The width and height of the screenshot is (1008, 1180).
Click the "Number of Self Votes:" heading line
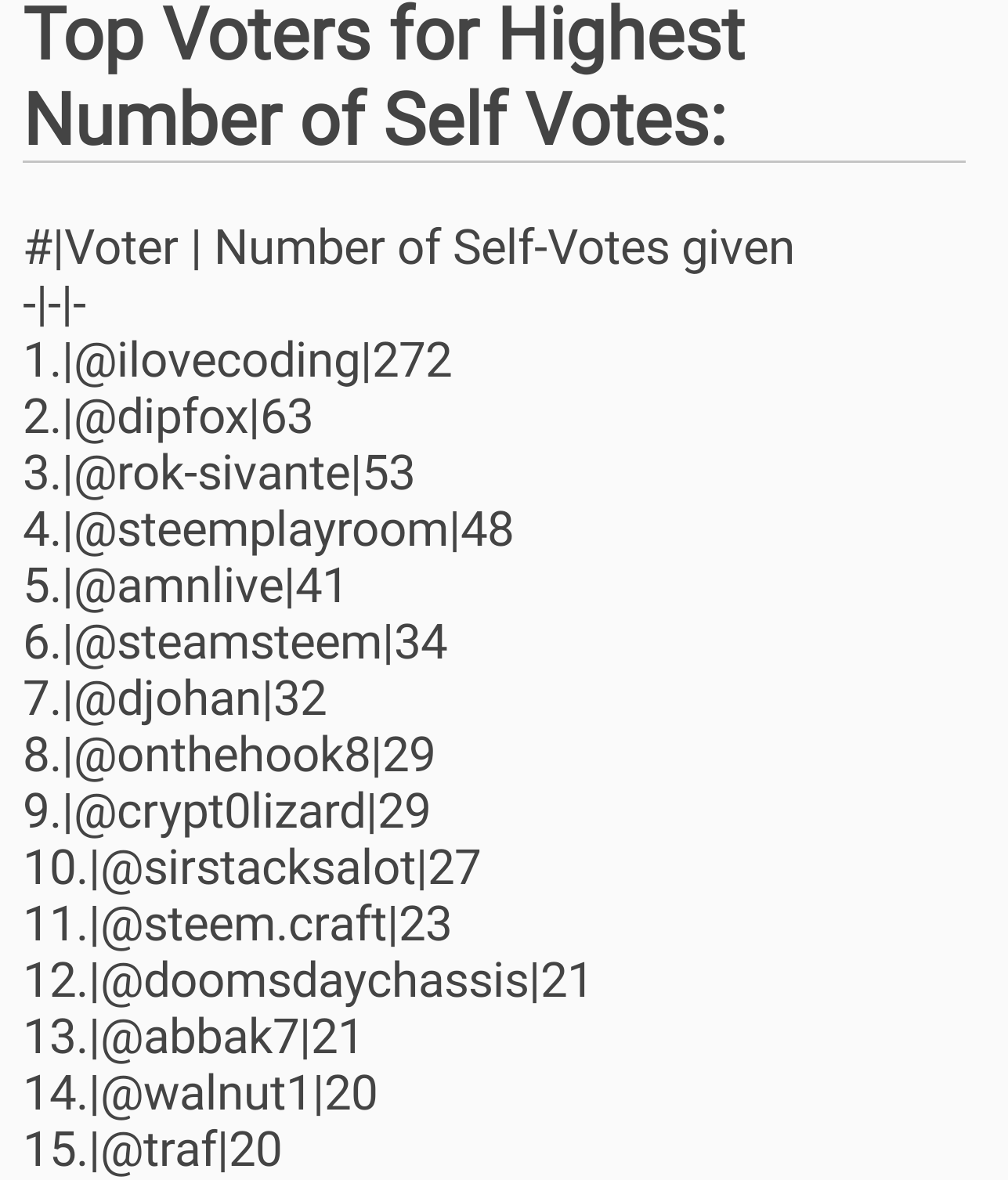[376, 119]
